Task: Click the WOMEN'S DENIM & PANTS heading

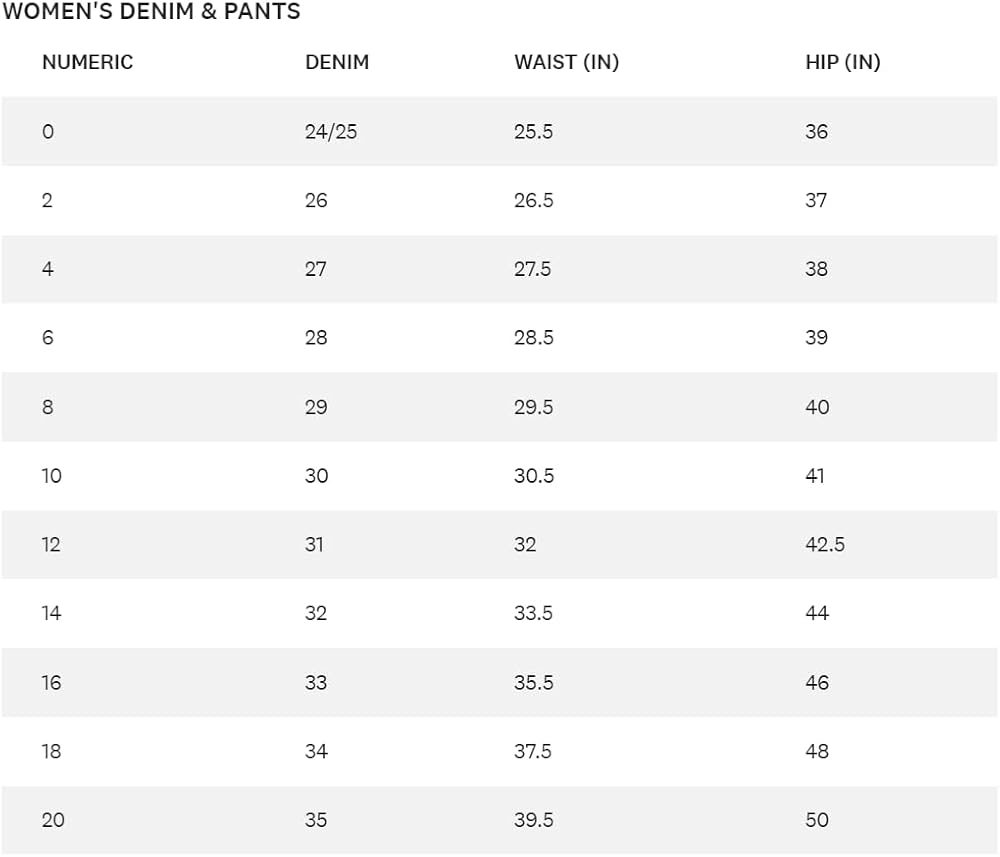Action: [x=151, y=12]
